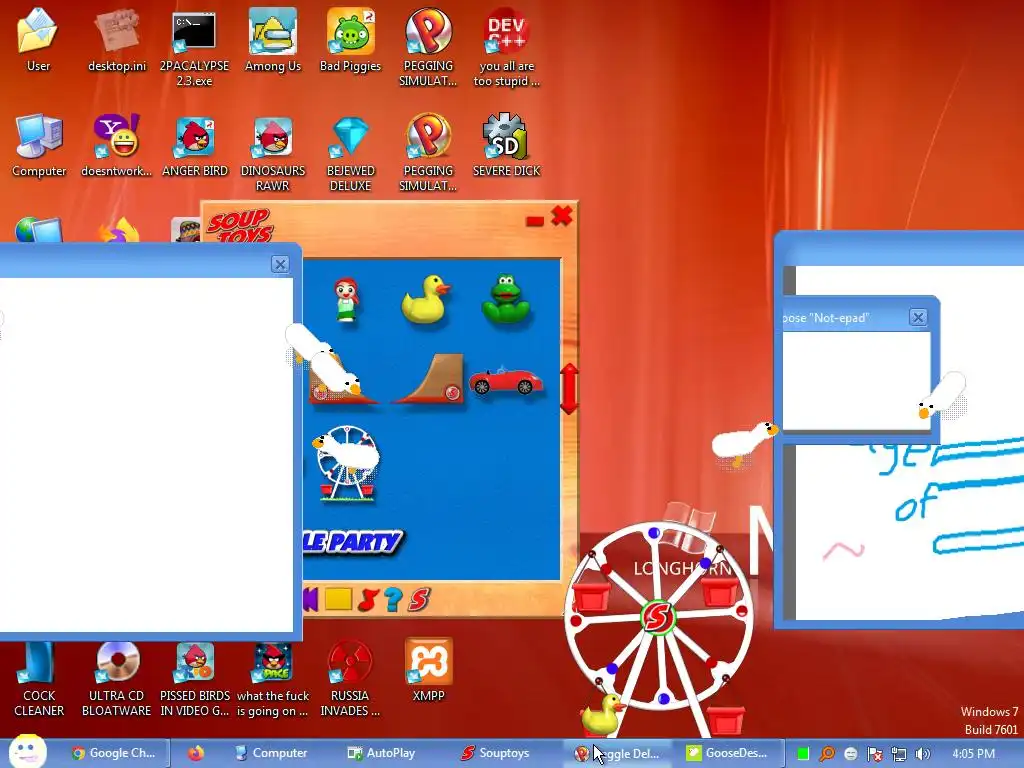Screen dimensions: 1024x768
Task: Close the blank goose note window on left
Action: pos(280,264)
